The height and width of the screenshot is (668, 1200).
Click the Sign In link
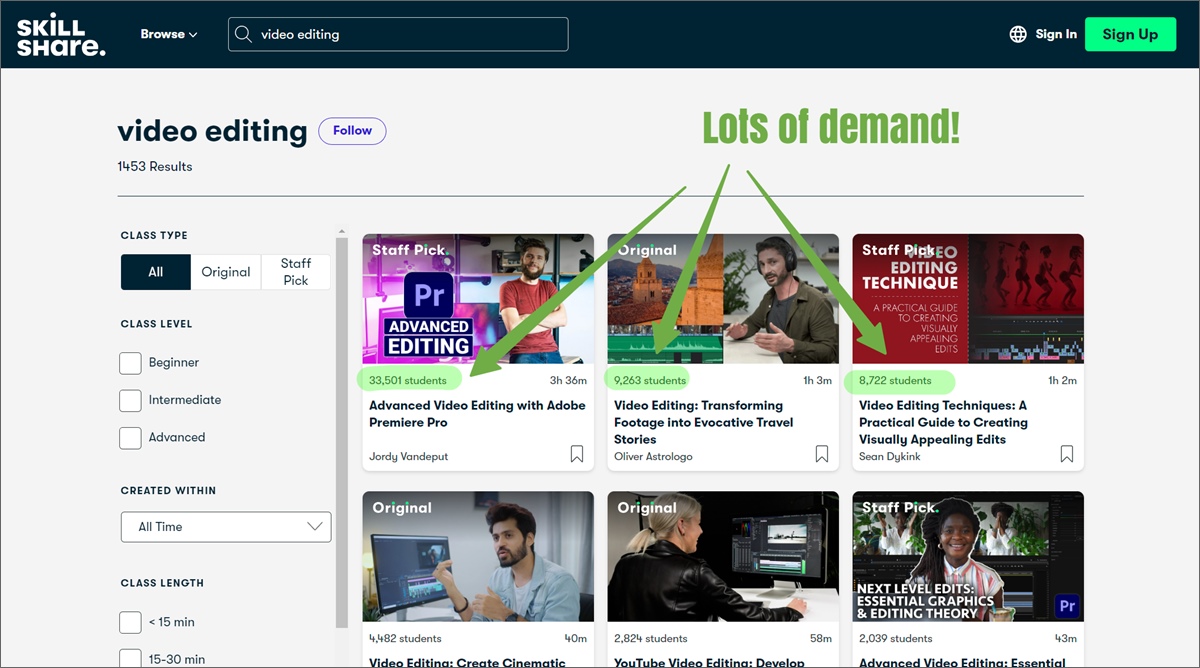pos(1055,34)
